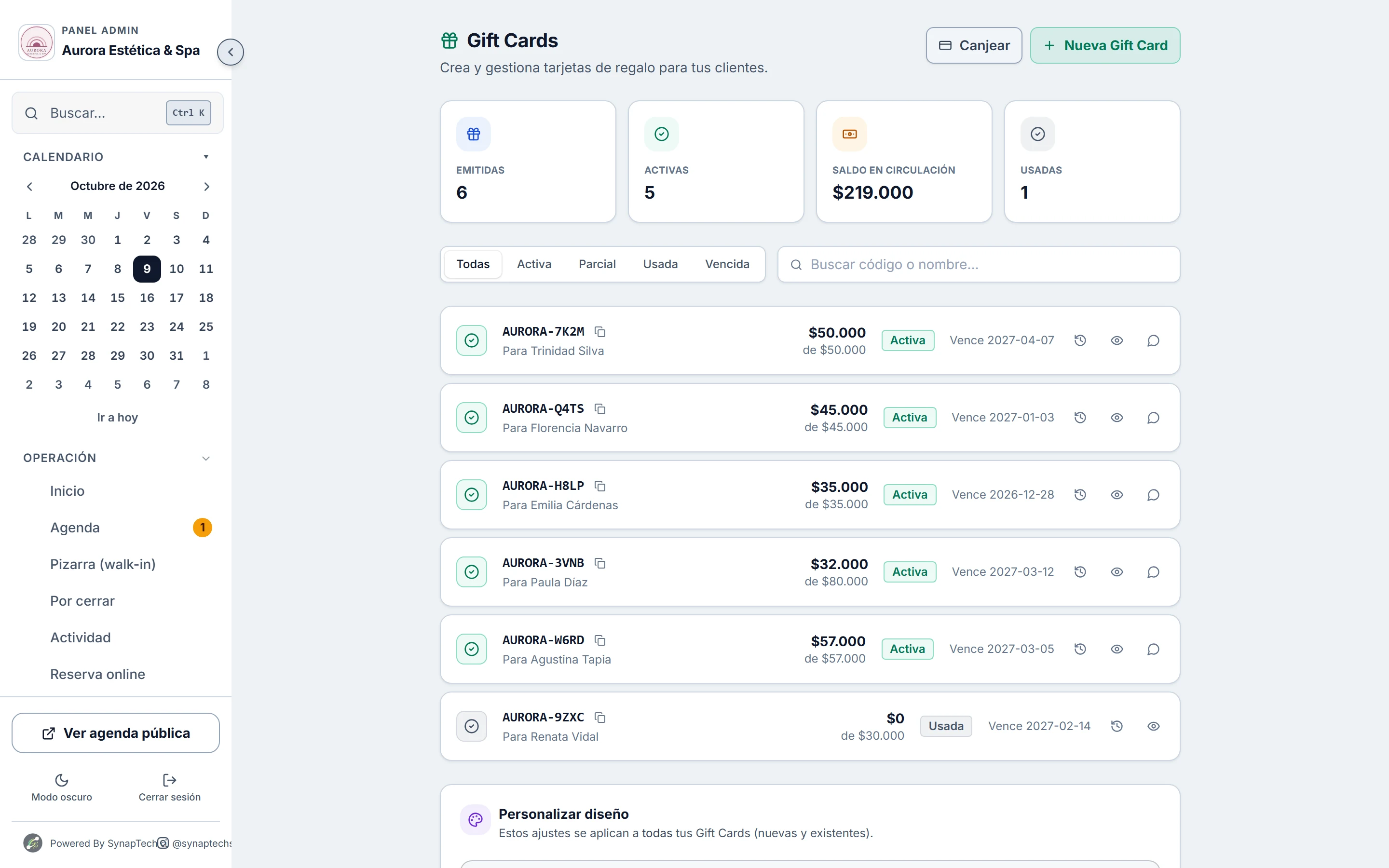View the AURORA-H8LP gift card
The height and width of the screenshot is (868, 1389).
point(1117,495)
